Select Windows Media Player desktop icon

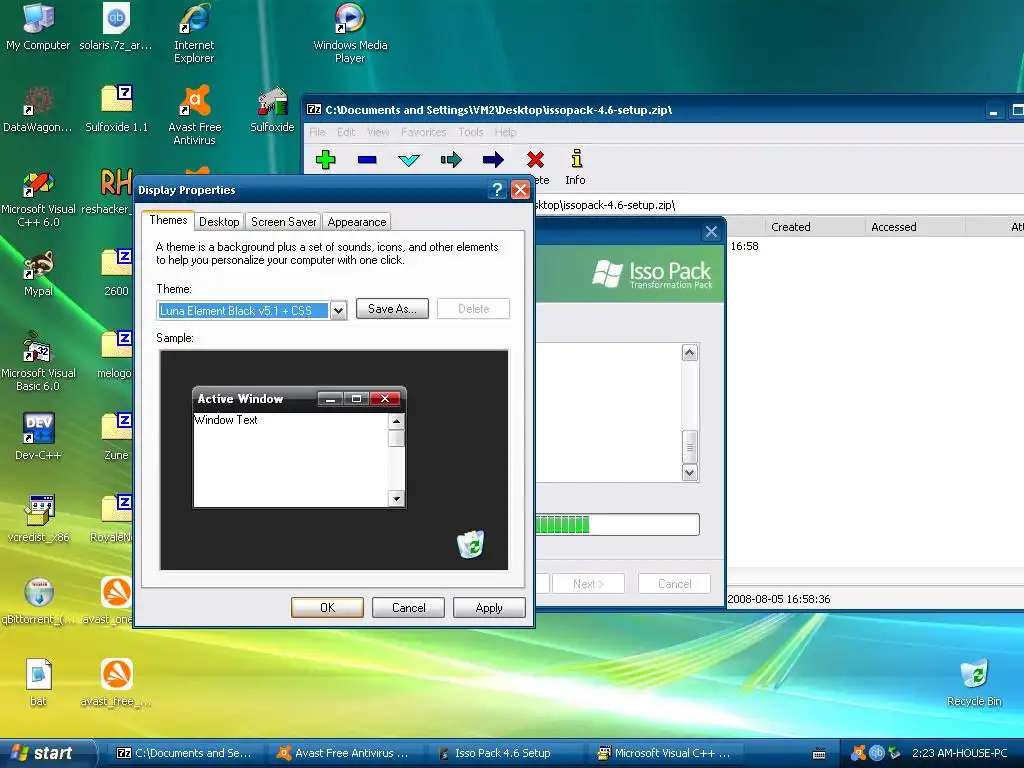pyautogui.click(x=350, y=33)
